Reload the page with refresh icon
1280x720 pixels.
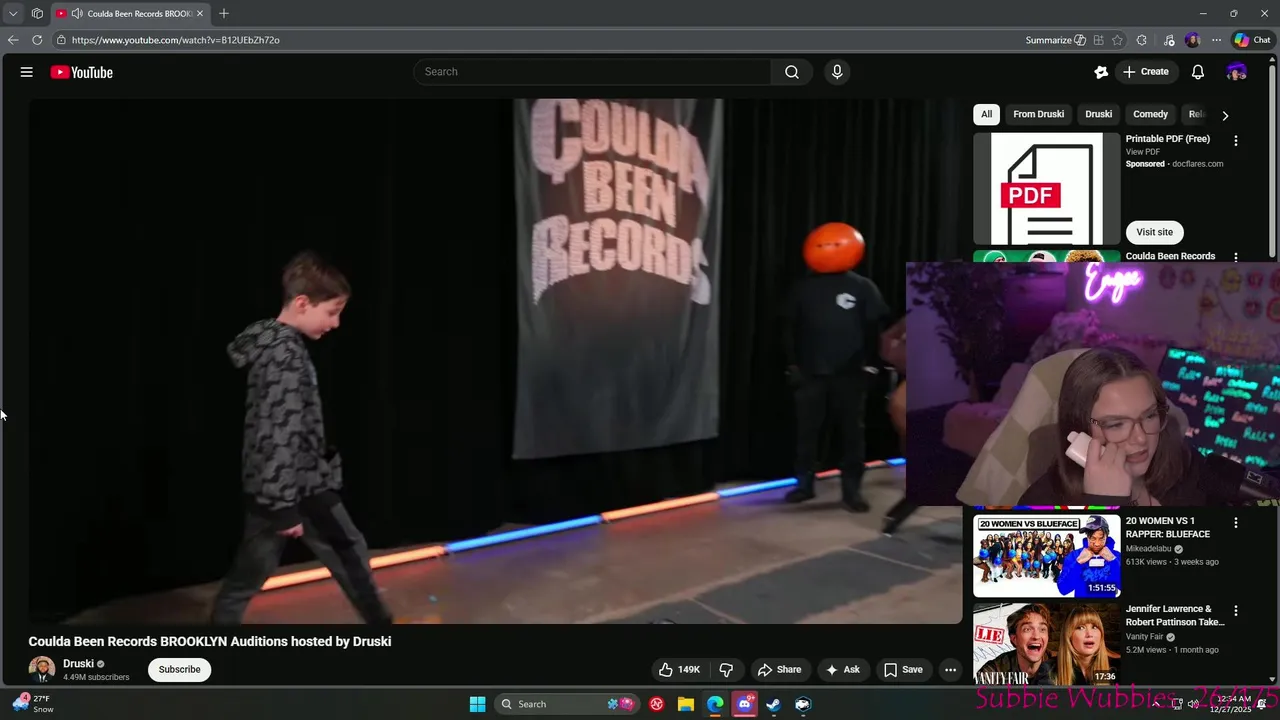point(37,40)
